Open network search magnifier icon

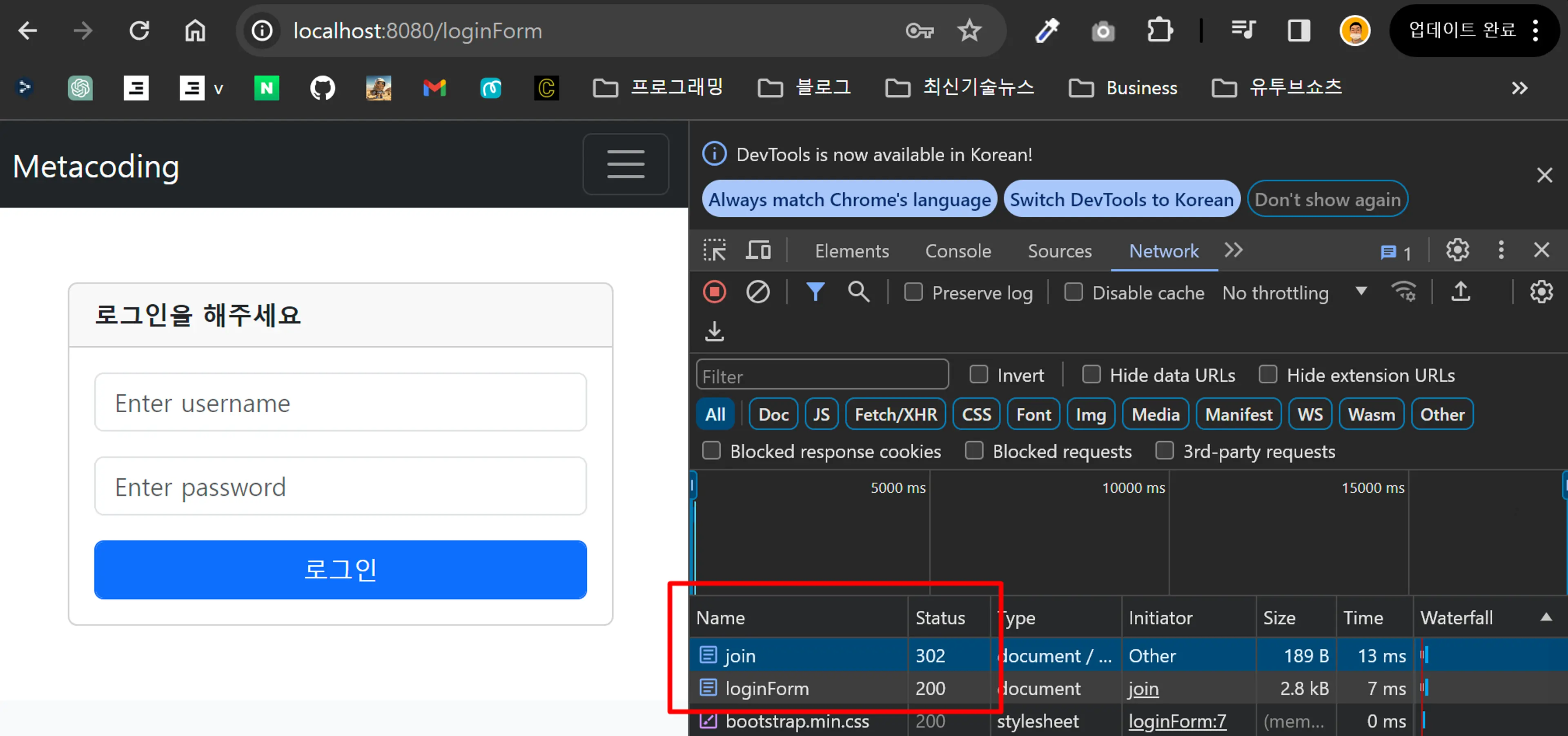point(858,292)
